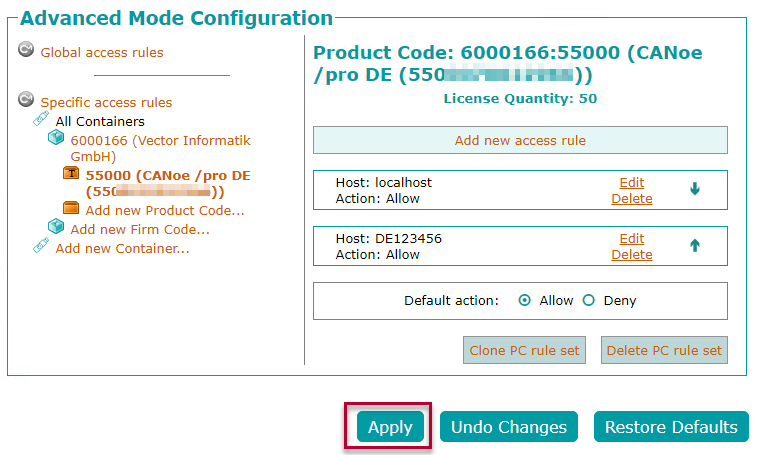Delete the DE123456 host rule
Image resolution: width=757 pixels, height=455 pixels.
(x=631, y=255)
